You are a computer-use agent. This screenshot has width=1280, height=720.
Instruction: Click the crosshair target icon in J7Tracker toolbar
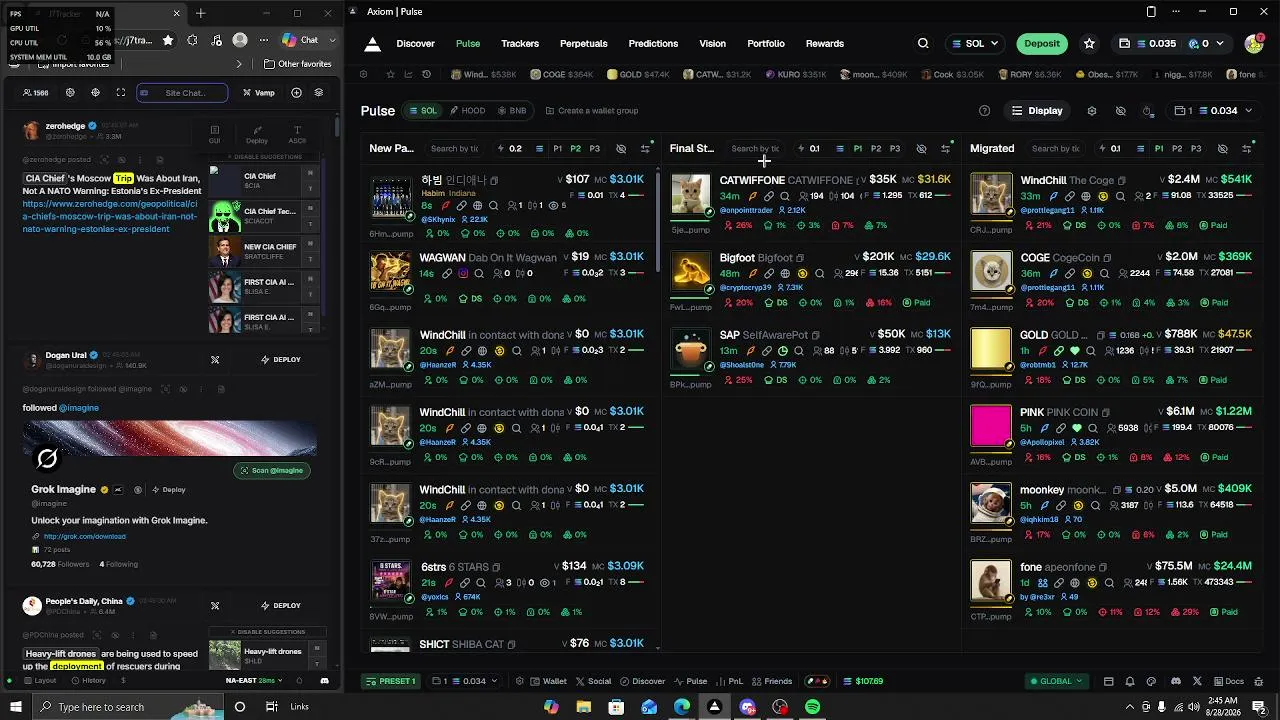(95, 93)
